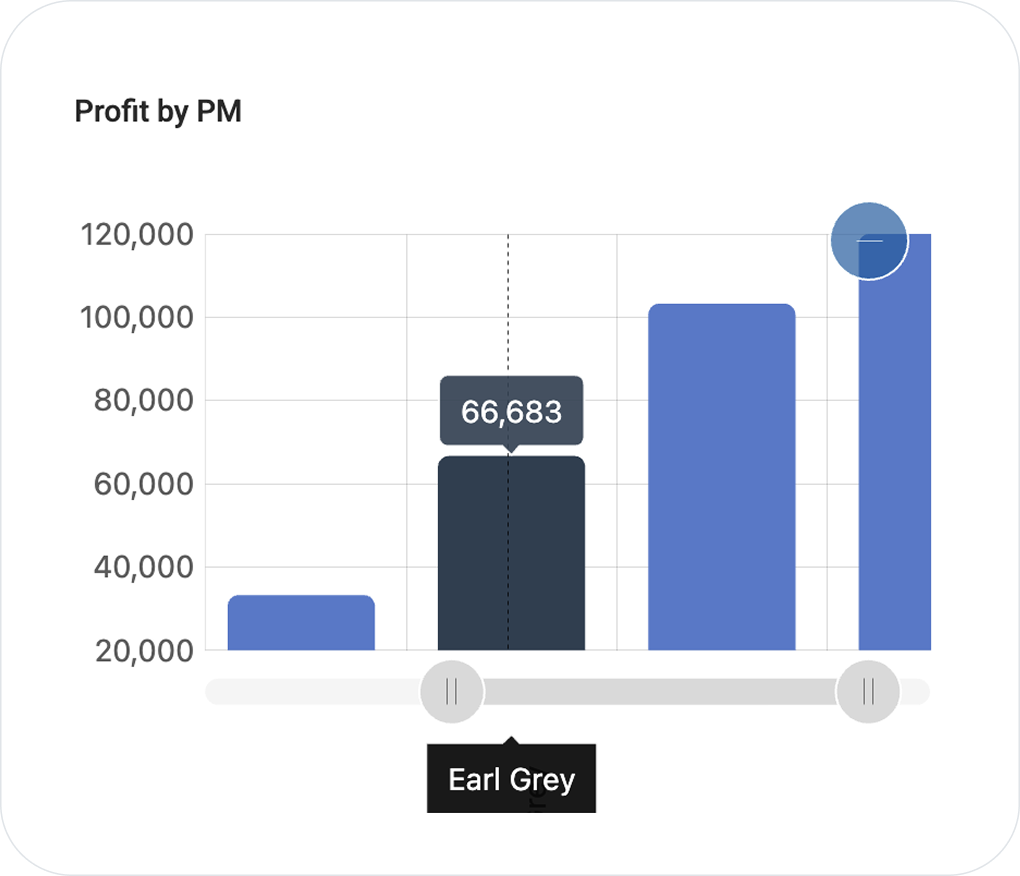Click the 20,000 y-axis label
This screenshot has width=1020, height=876.
143,651
